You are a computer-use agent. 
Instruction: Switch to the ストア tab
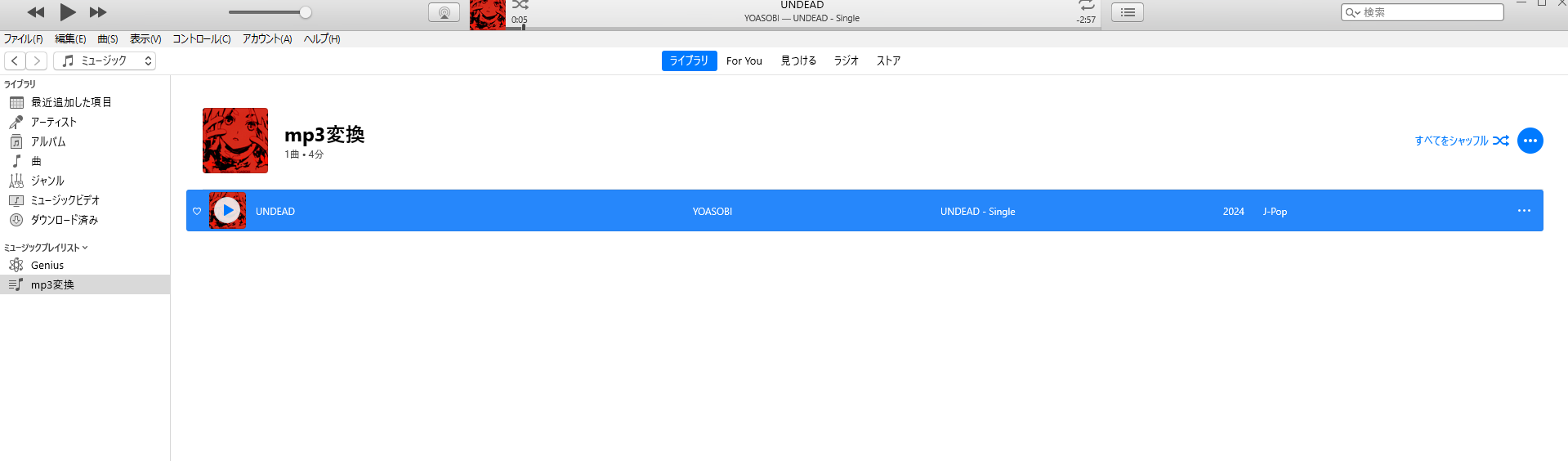[x=888, y=60]
